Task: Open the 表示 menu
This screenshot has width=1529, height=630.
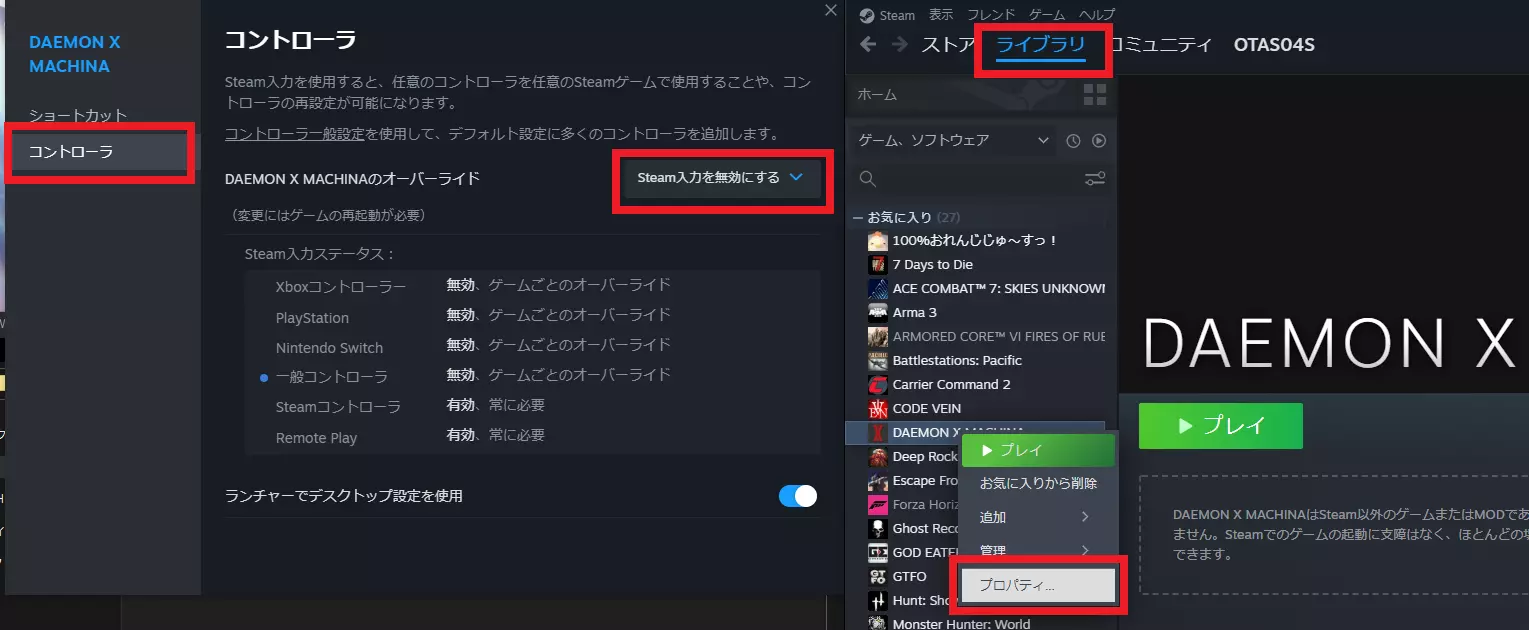Action: pyautogui.click(x=941, y=15)
